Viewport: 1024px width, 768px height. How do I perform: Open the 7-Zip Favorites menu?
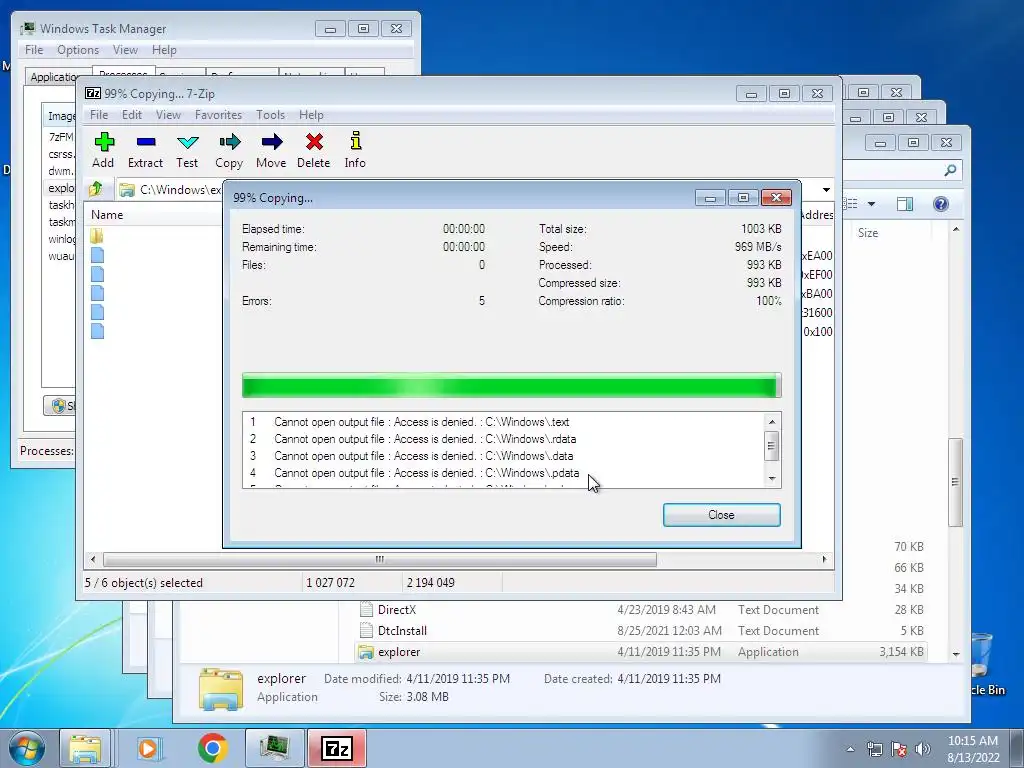pyautogui.click(x=218, y=115)
